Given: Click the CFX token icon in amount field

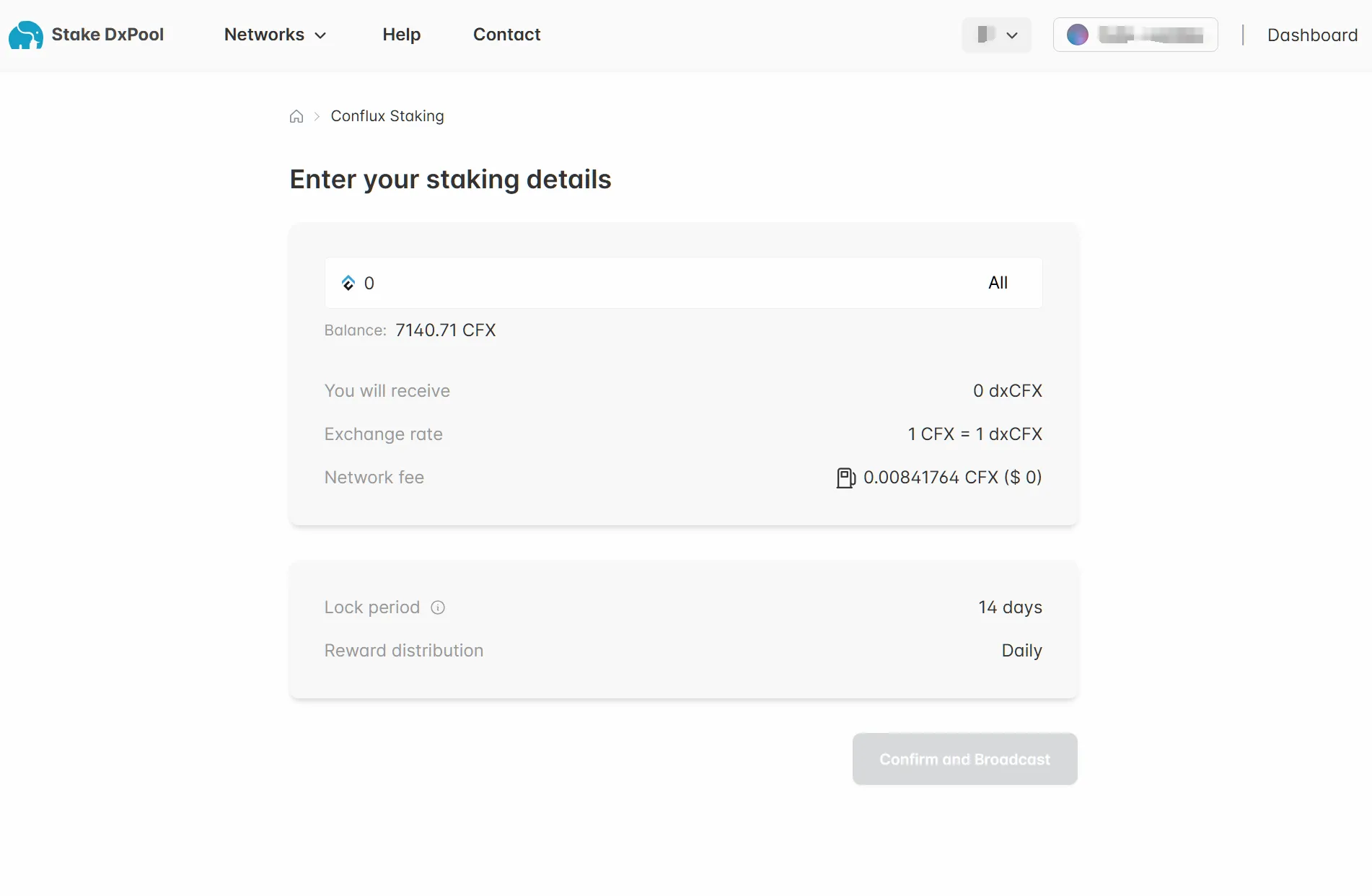Looking at the screenshot, I should pos(348,282).
